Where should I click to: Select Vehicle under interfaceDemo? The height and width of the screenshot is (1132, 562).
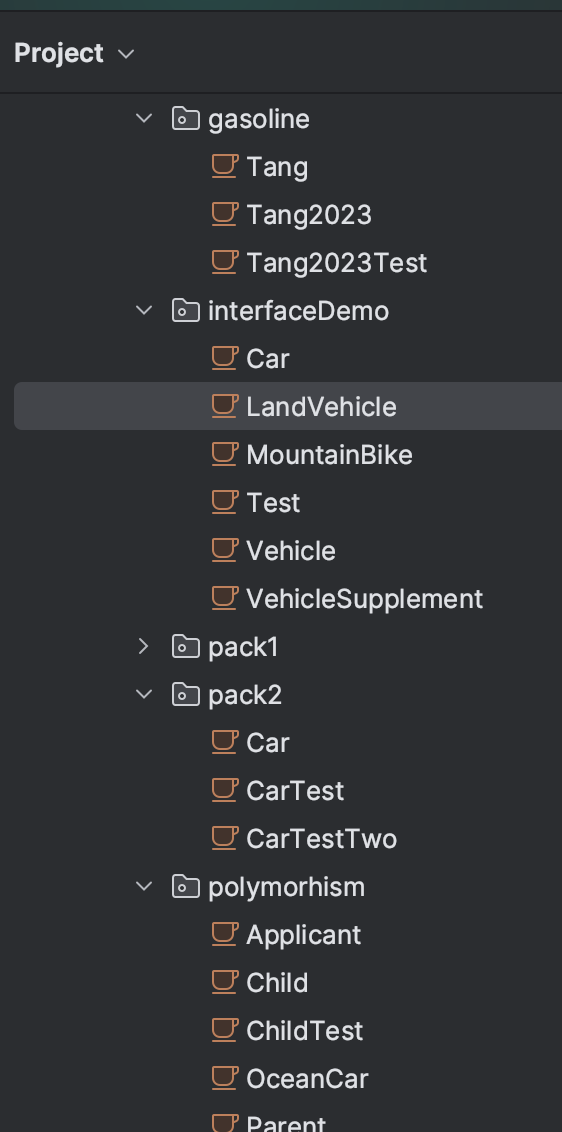(x=290, y=551)
